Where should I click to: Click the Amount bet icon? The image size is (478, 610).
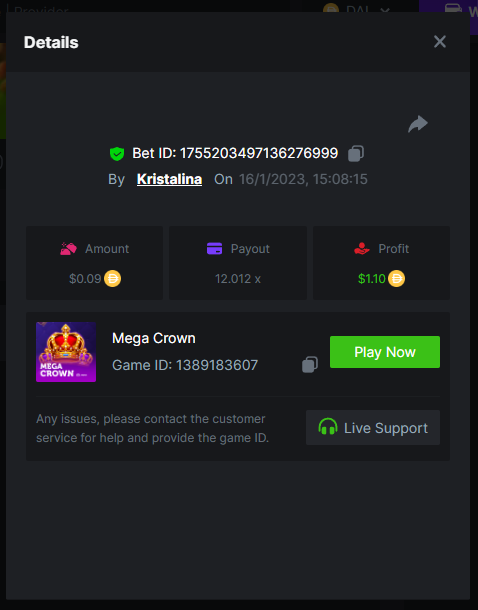click(68, 249)
